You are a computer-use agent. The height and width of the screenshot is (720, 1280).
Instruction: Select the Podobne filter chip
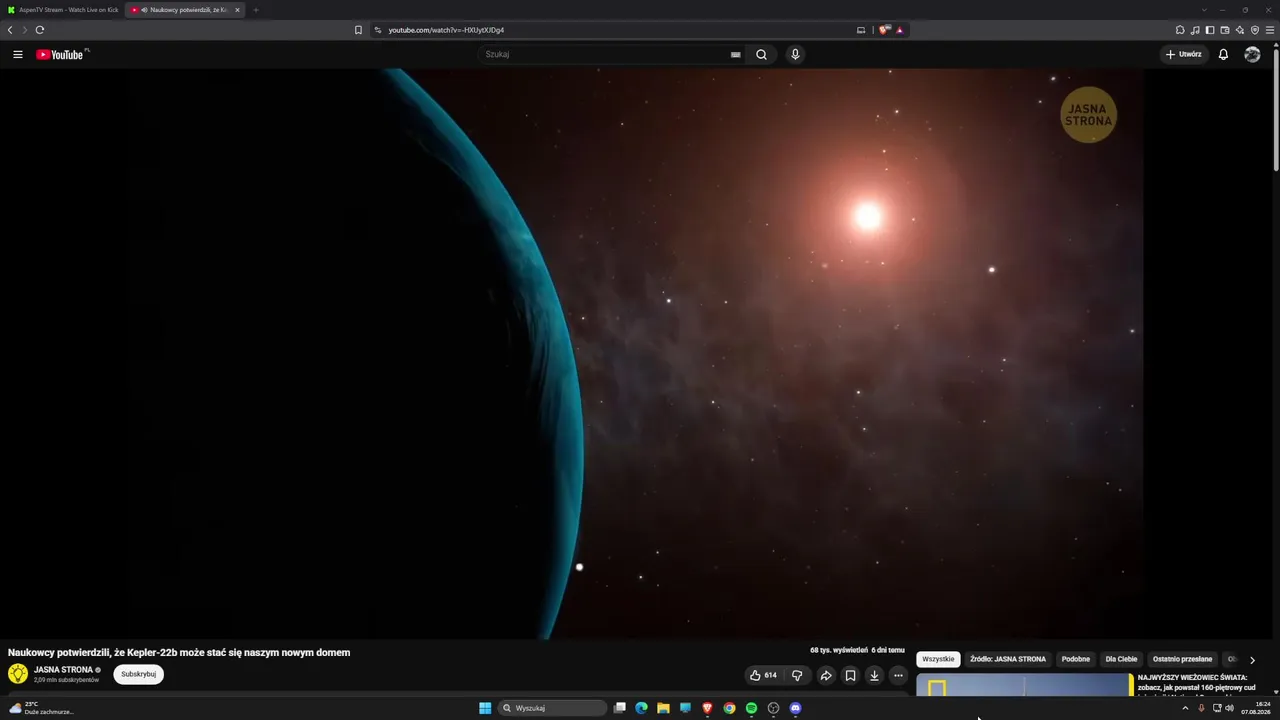pyautogui.click(x=1076, y=659)
